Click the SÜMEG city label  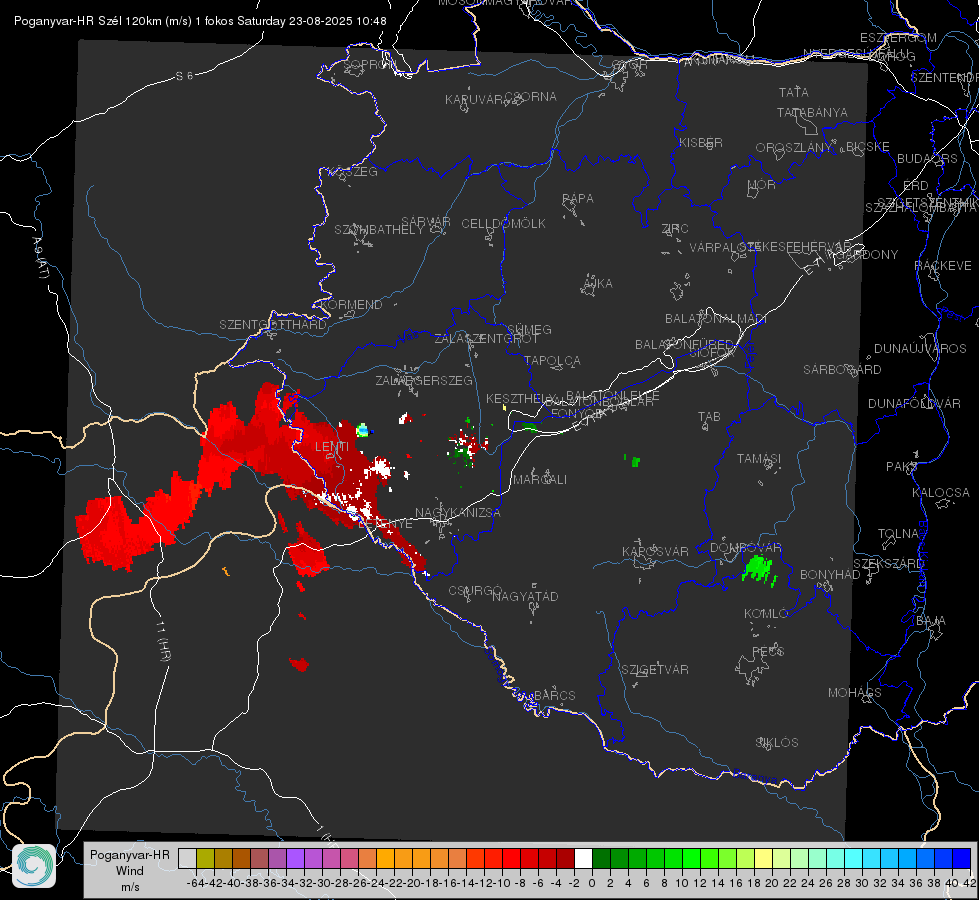pyautogui.click(x=529, y=330)
